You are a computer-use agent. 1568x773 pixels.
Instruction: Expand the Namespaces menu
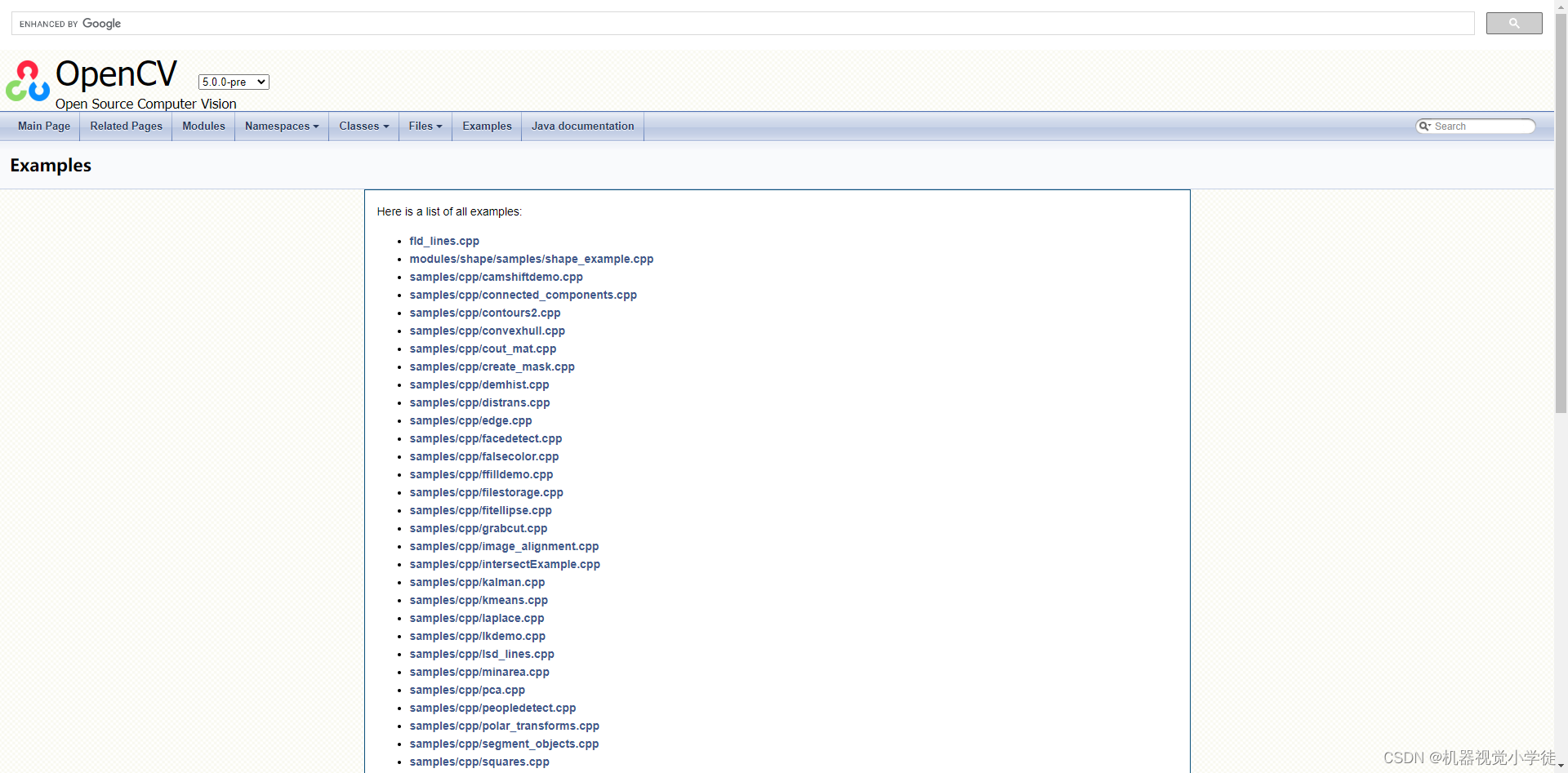[282, 127]
